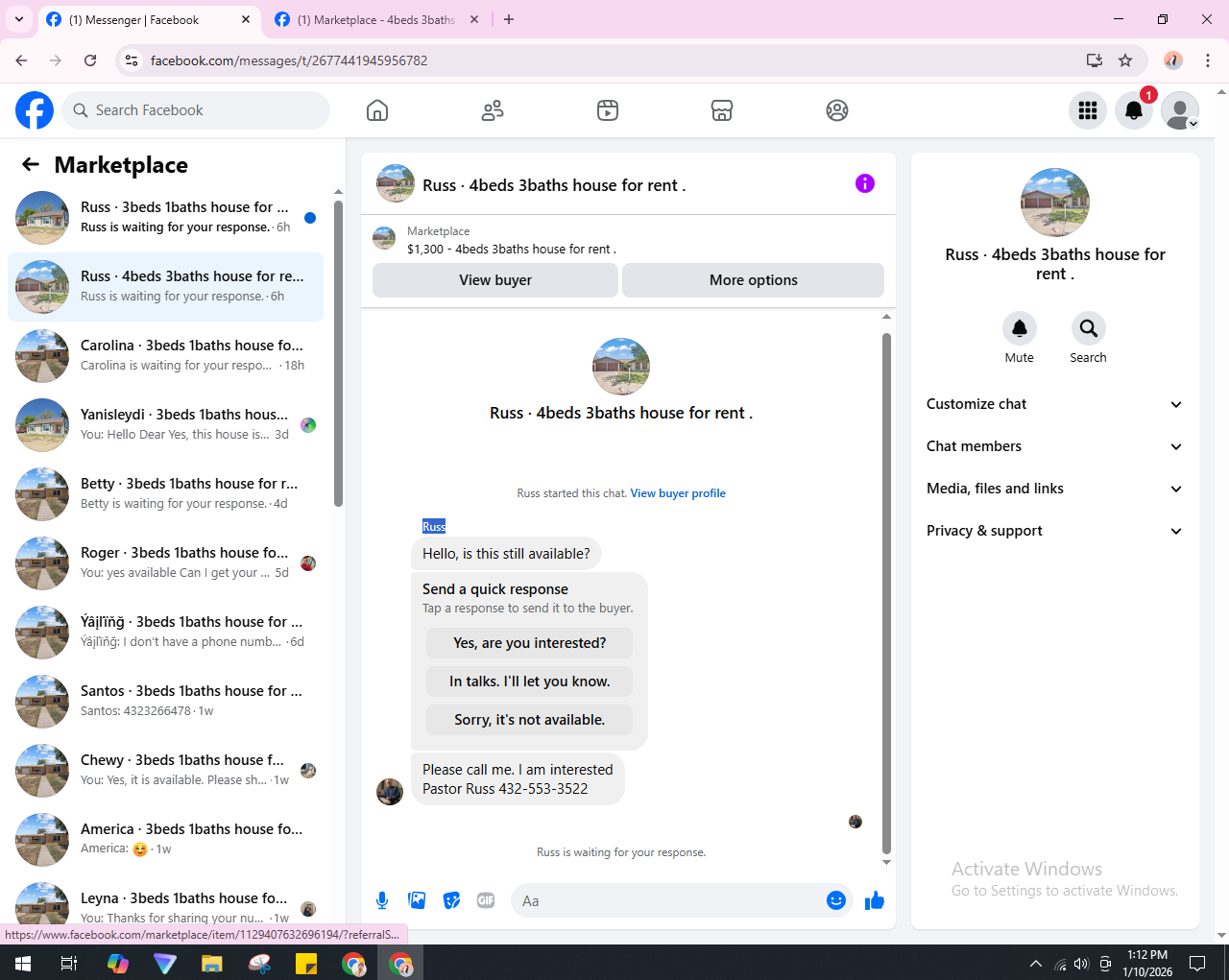The width and height of the screenshot is (1229, 980).
Task: Open the Marketplace storefront icon
Action: pyautogui.click(x=722, y=110)
